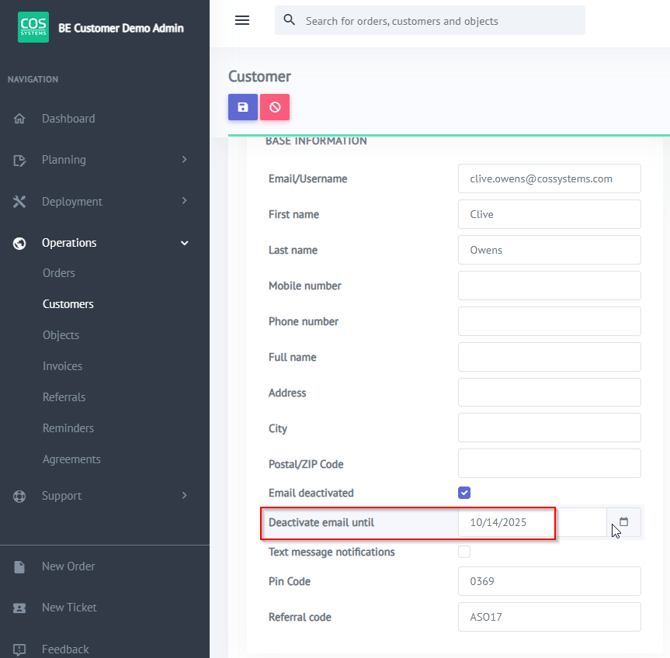The width and height of the screenshot is (670, 658).
Task: Click the red cancel icon button
Action: click(275, 107)
